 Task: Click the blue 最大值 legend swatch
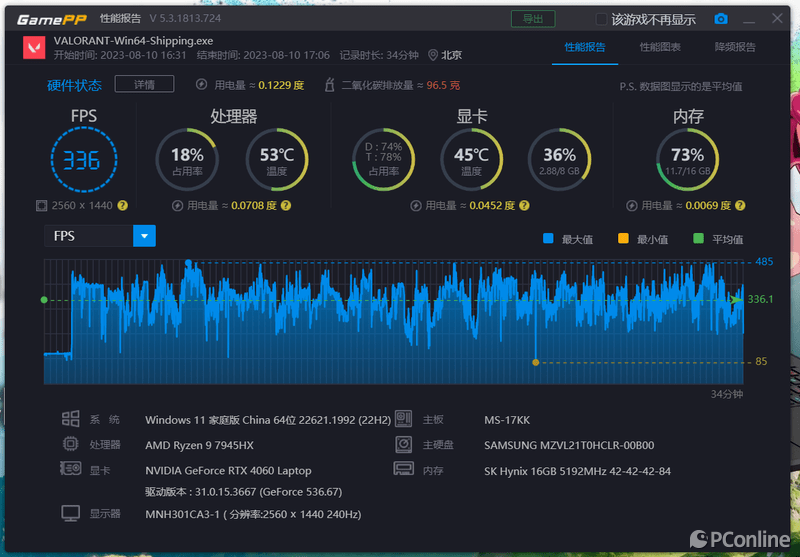click(x=548, y=238)
